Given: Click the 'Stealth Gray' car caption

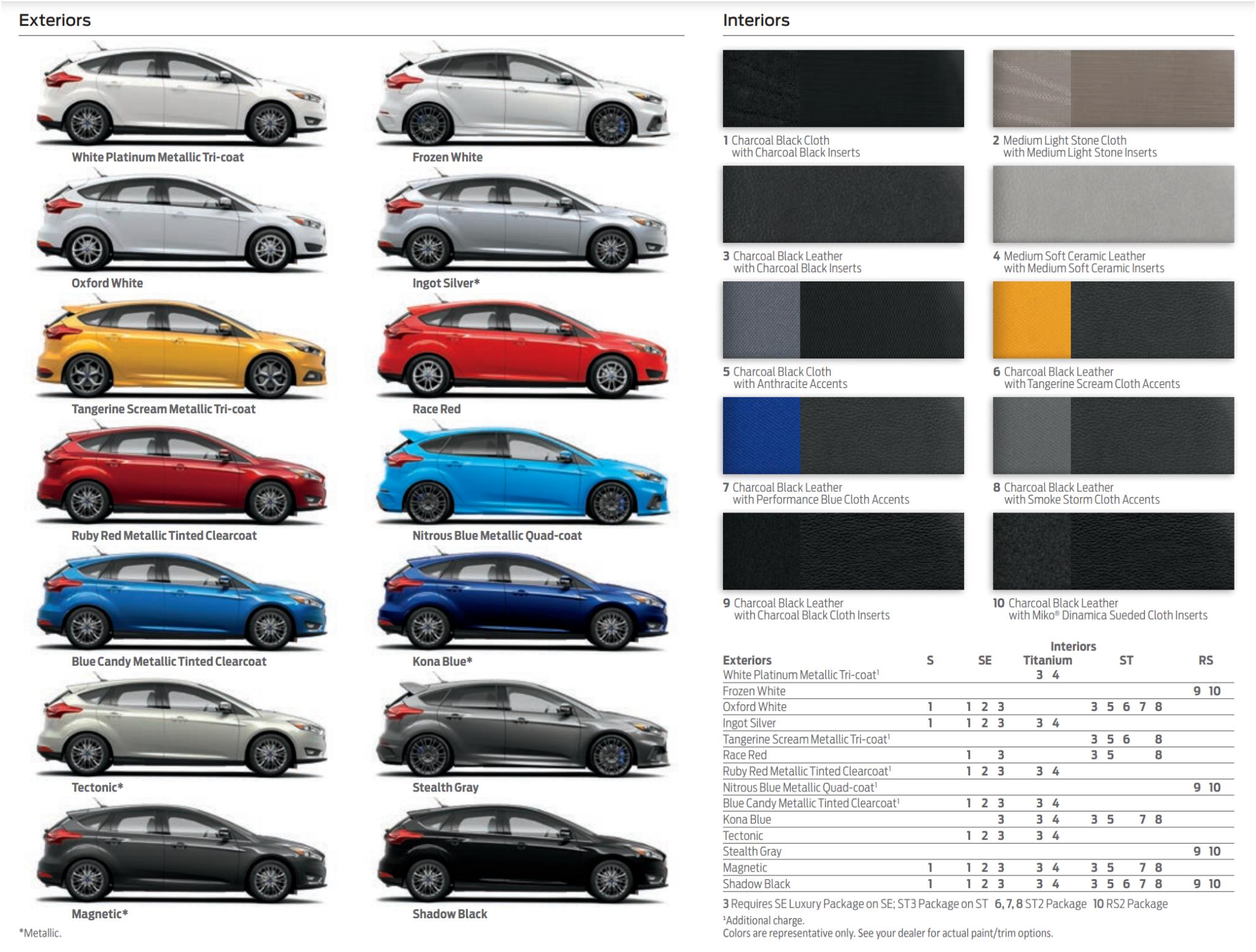Looking at the screenshot, I should pyautogui.click(x=445, y=788).
